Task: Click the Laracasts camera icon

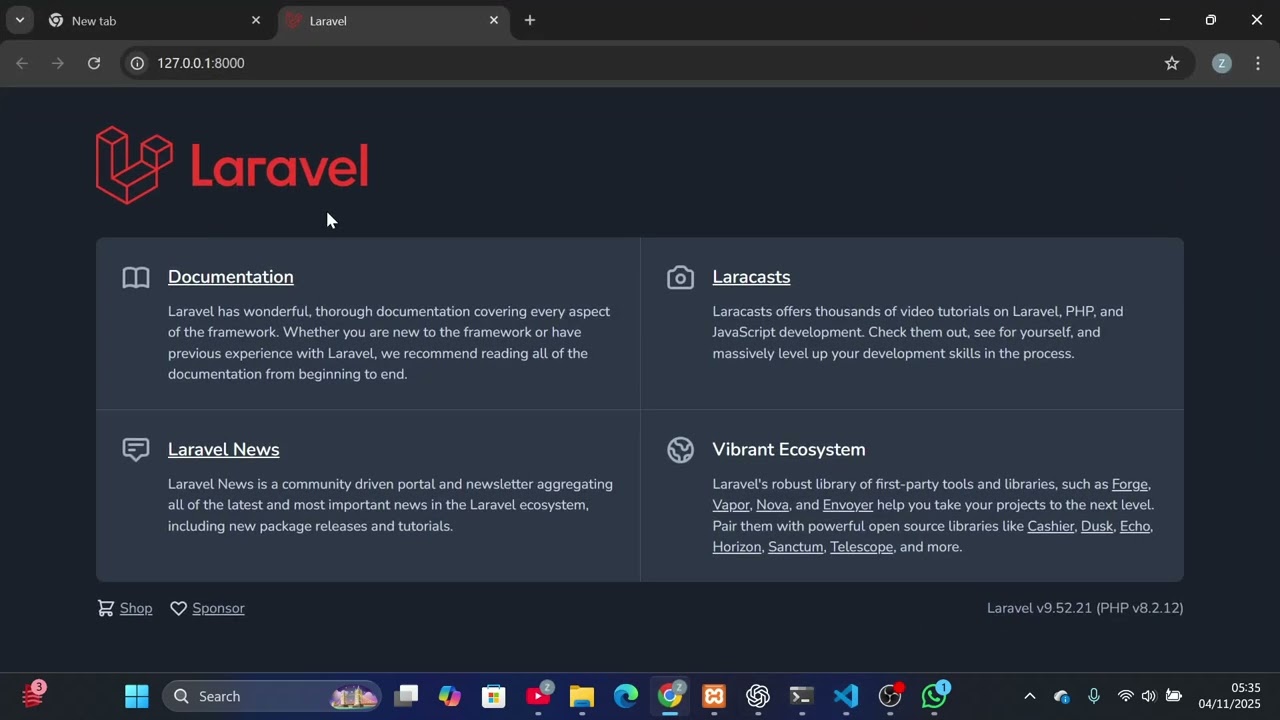Action: [x=680, y=277]
